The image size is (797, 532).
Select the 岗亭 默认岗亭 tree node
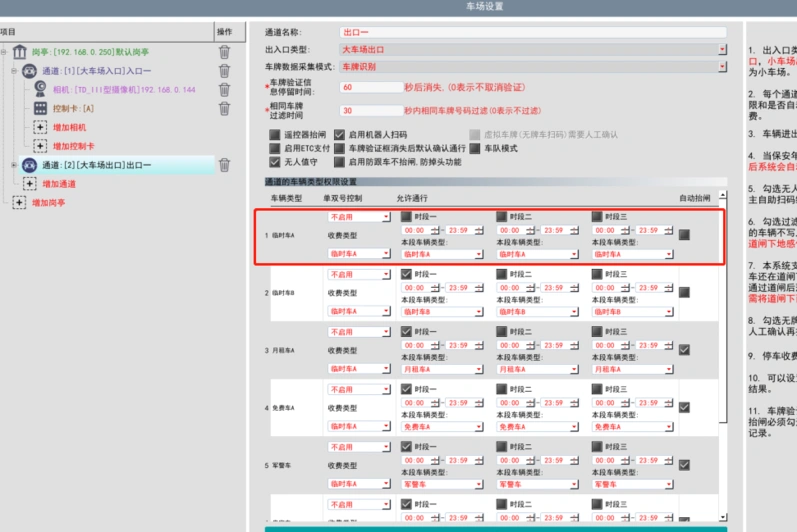coord(90,52)
